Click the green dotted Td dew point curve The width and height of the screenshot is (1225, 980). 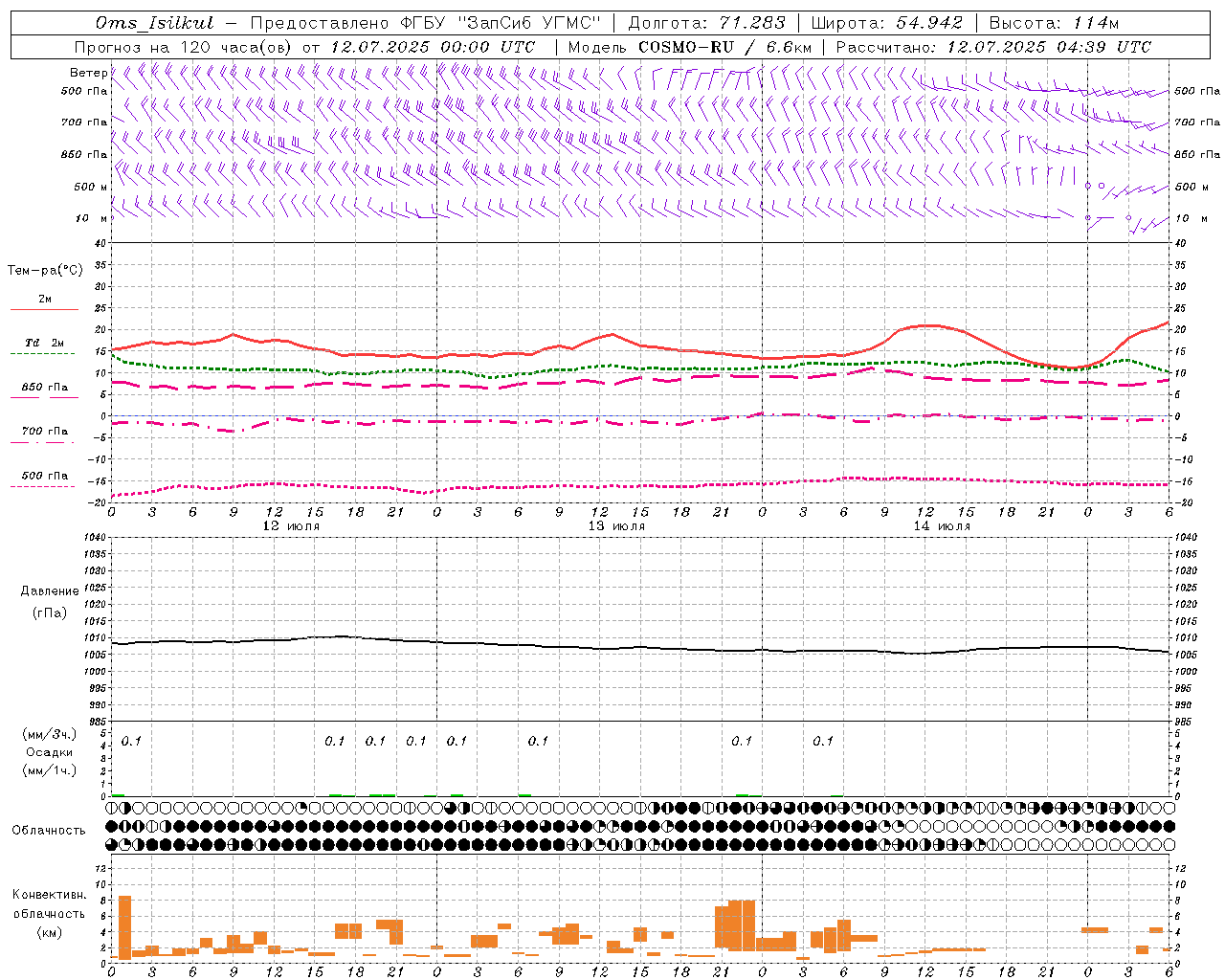click(641, 367)
